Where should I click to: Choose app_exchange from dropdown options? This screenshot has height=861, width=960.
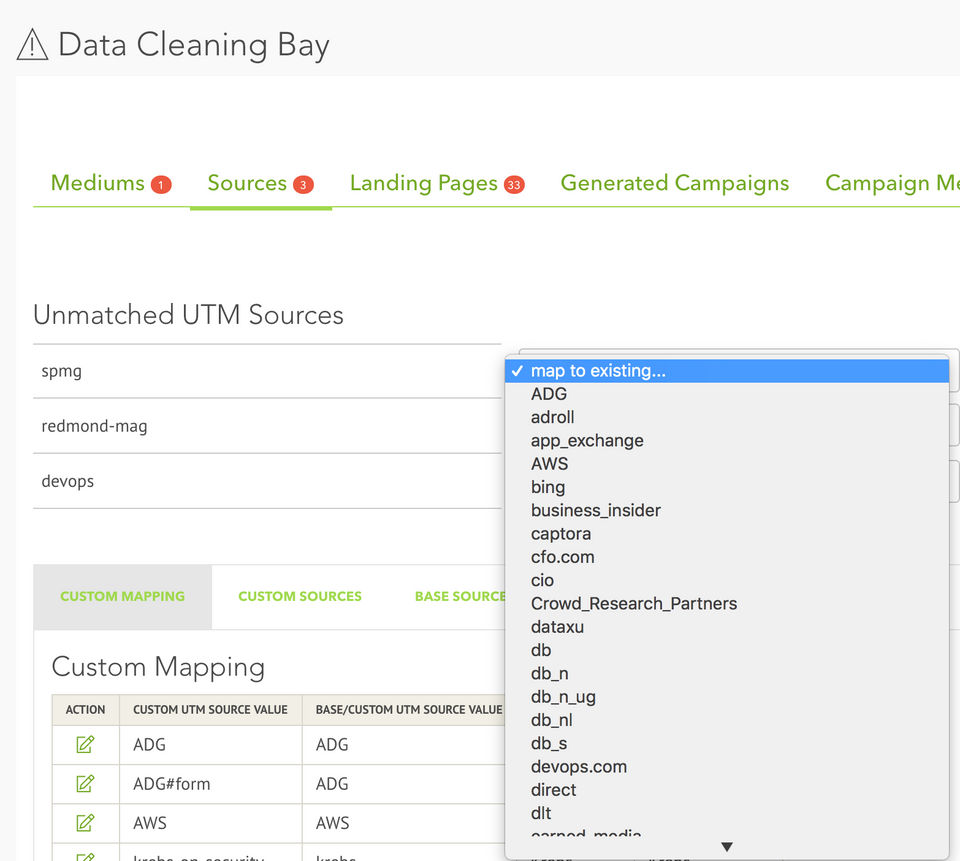[587, 441]
